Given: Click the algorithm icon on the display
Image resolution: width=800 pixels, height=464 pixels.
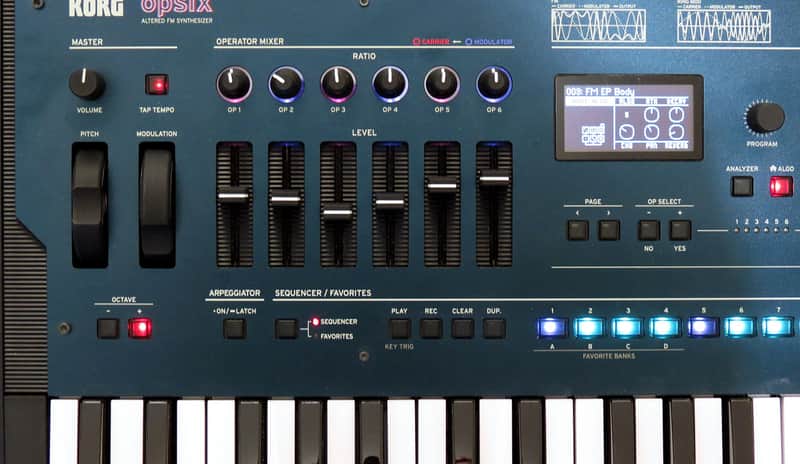Looking at the screenshot, I should point(593,134).
